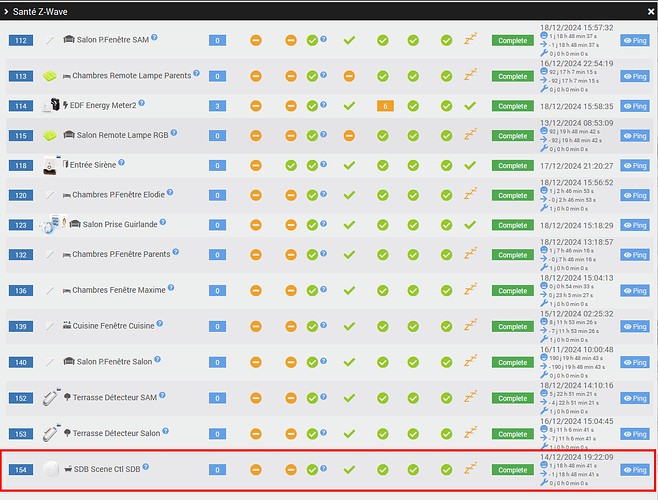The image size is (658, 500).
Task: Ping the Terrasse Détecteur Salon node
Action: coord(634,434)
